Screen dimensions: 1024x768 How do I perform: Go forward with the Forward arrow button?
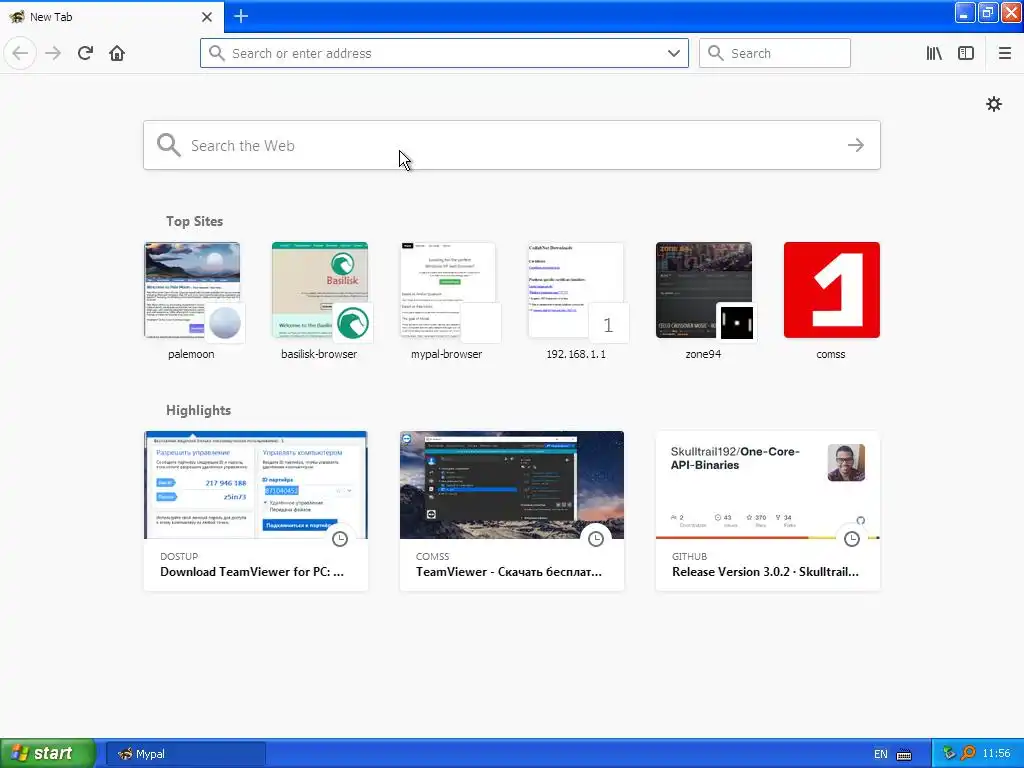[x=53, y=53]
